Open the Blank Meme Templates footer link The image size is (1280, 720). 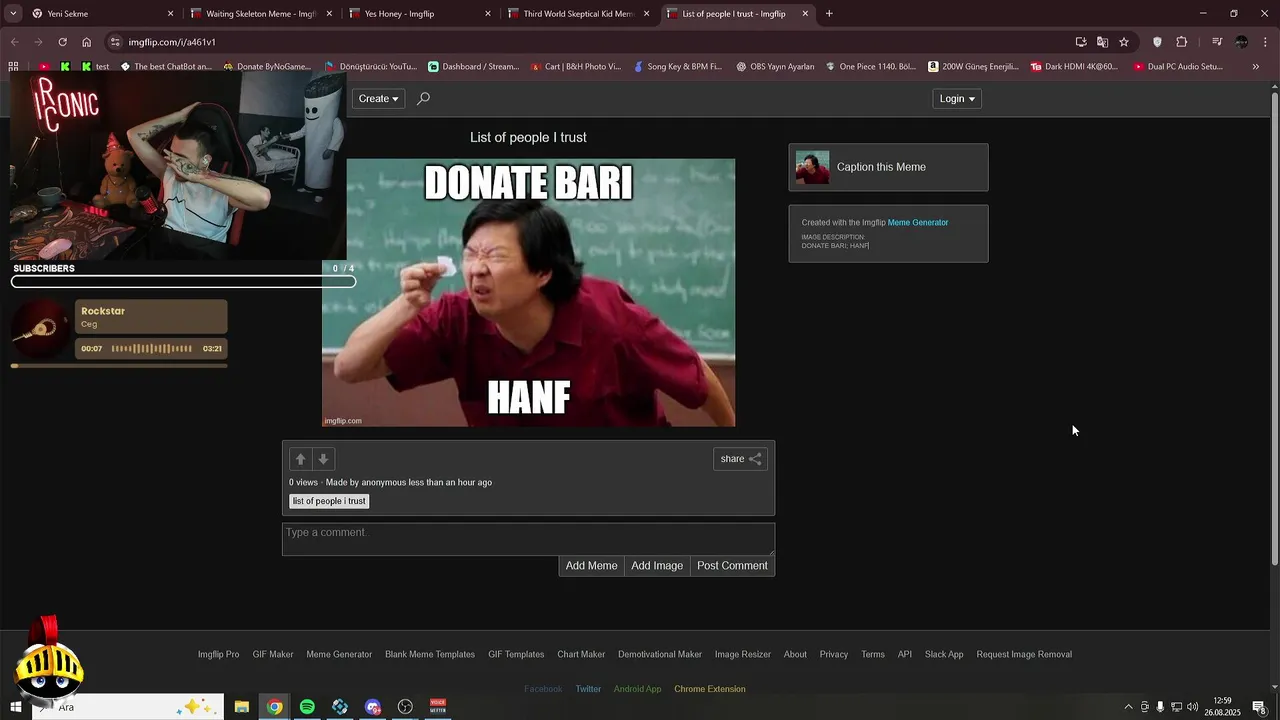(430, 654)
